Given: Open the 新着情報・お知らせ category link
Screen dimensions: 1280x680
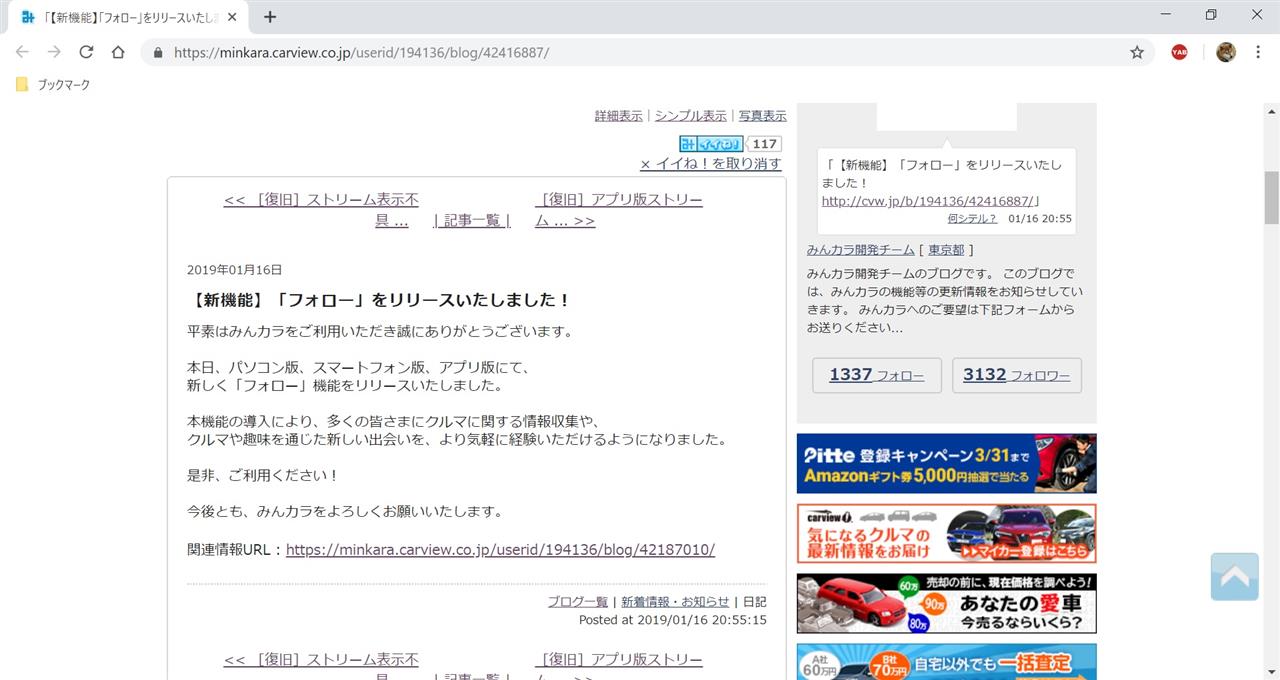Looking at the screenshot, I should pos(675,602).
